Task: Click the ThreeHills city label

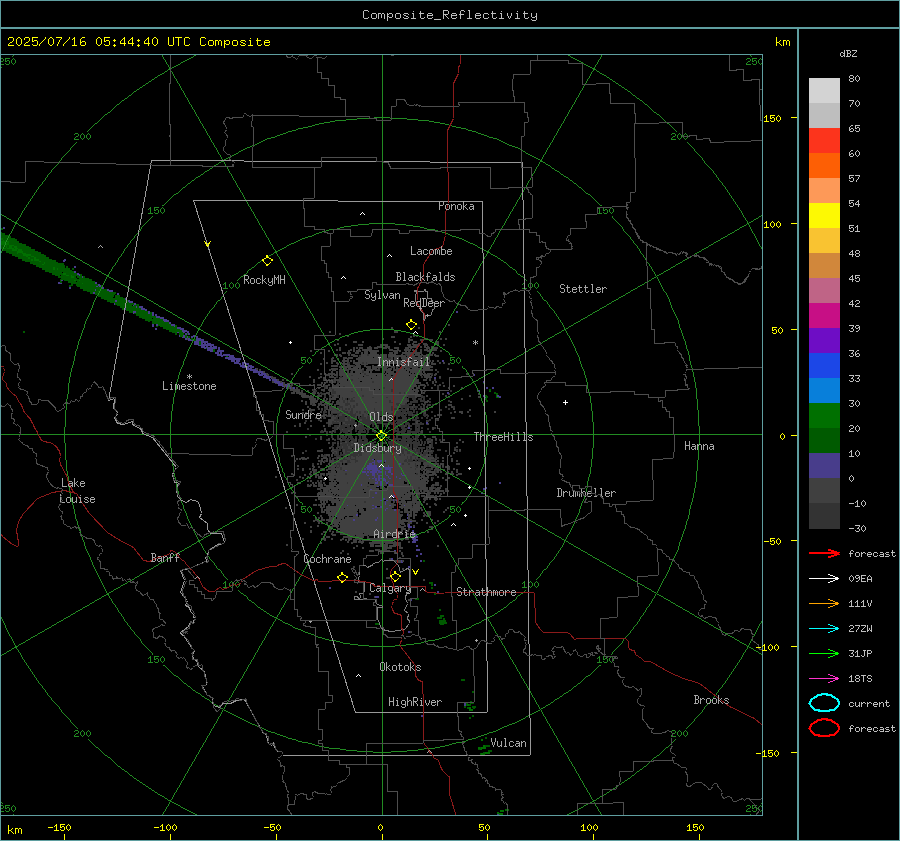Action: coord(503,437)
